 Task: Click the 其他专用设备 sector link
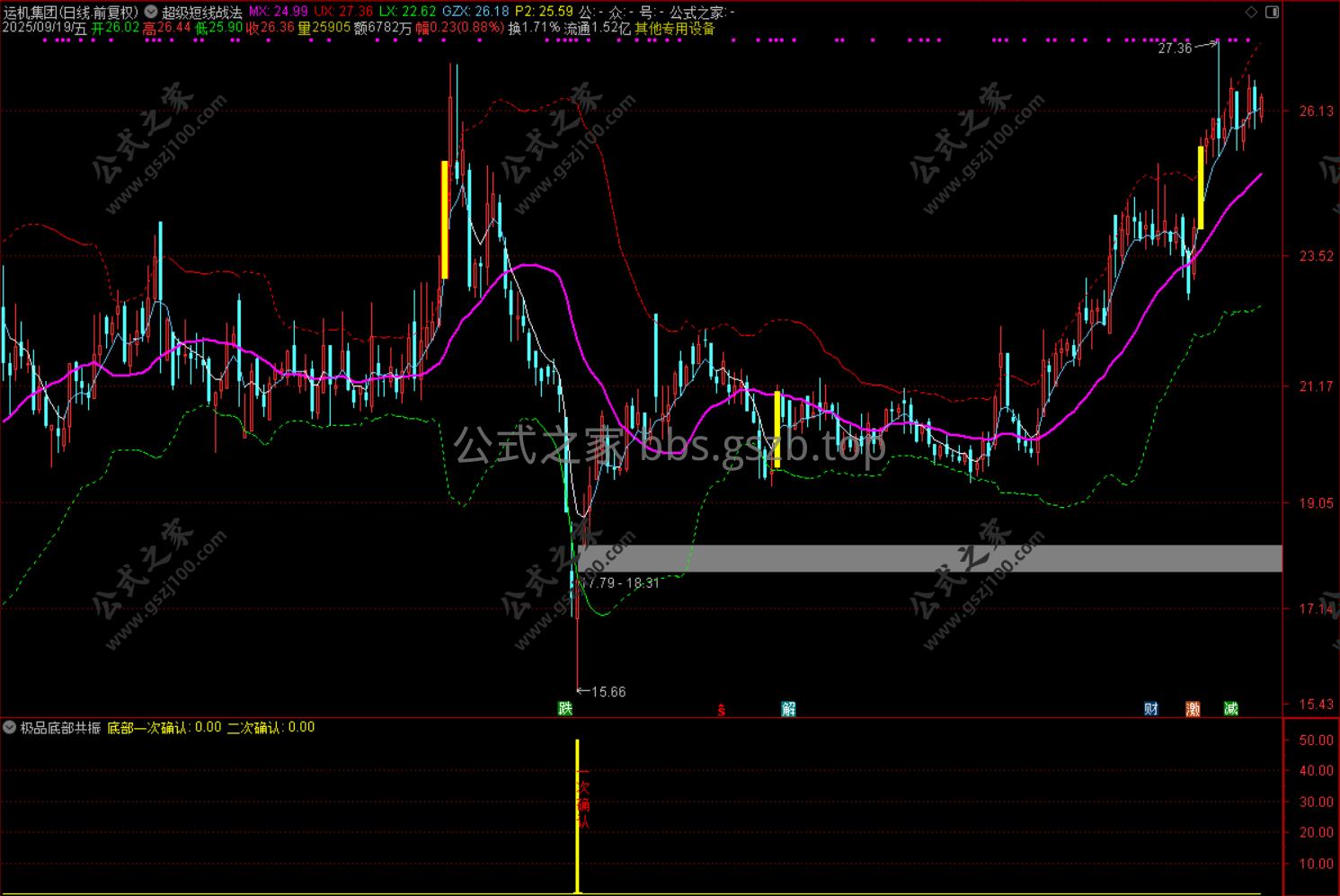674,29
